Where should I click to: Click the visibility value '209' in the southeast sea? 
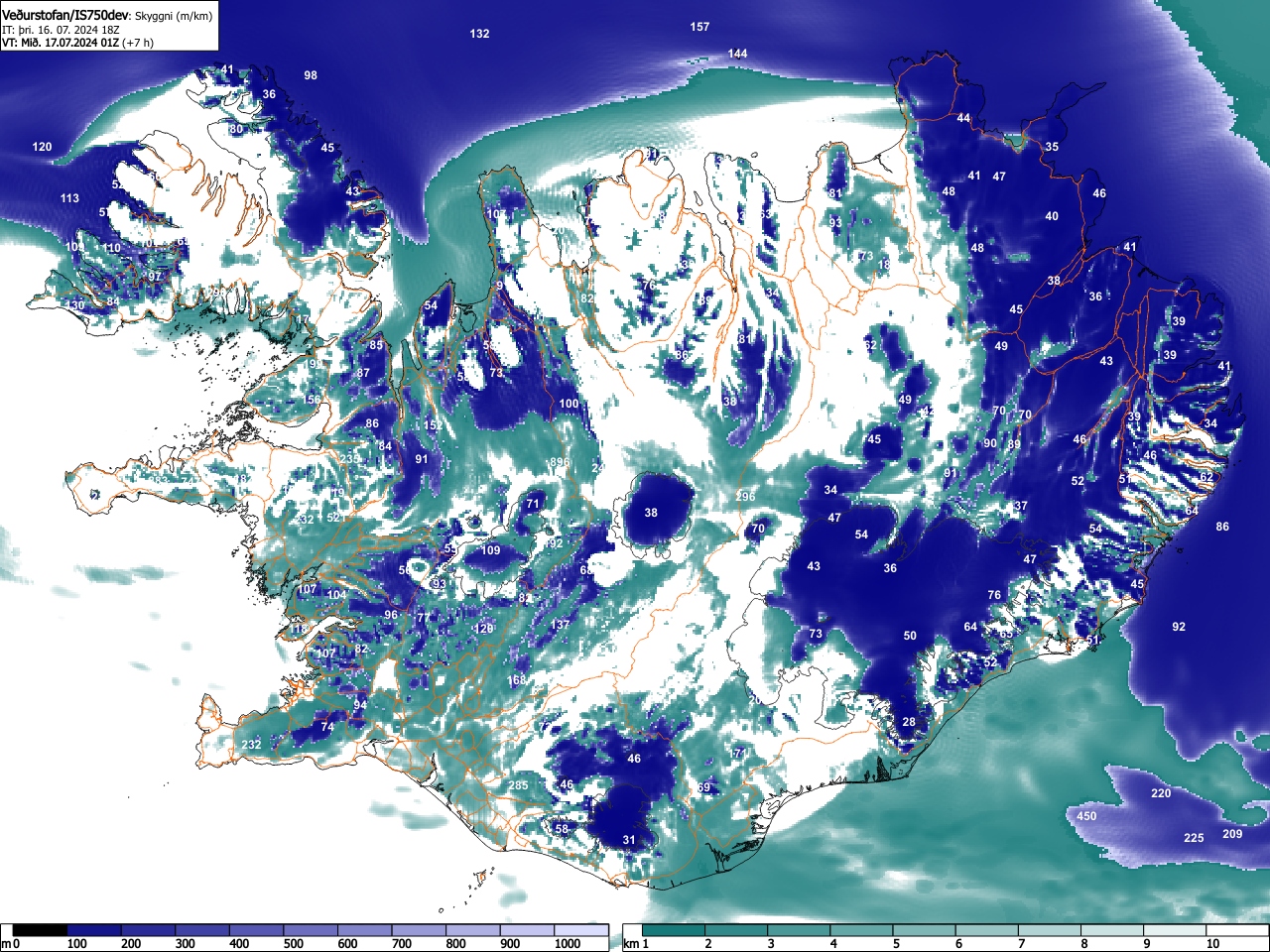(1232, 834)
